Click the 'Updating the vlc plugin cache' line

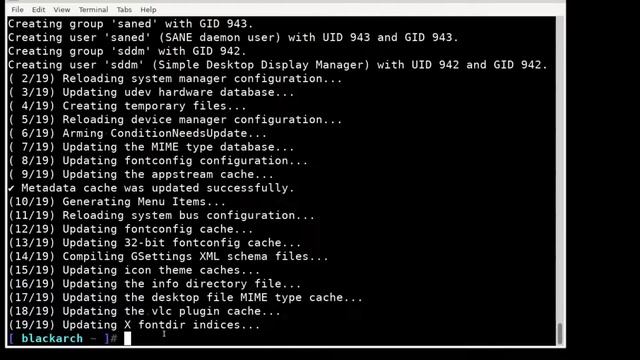144,311
